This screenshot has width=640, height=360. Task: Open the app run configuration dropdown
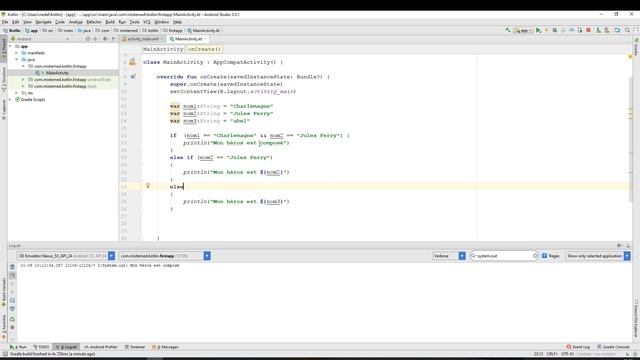pos(523,30)
